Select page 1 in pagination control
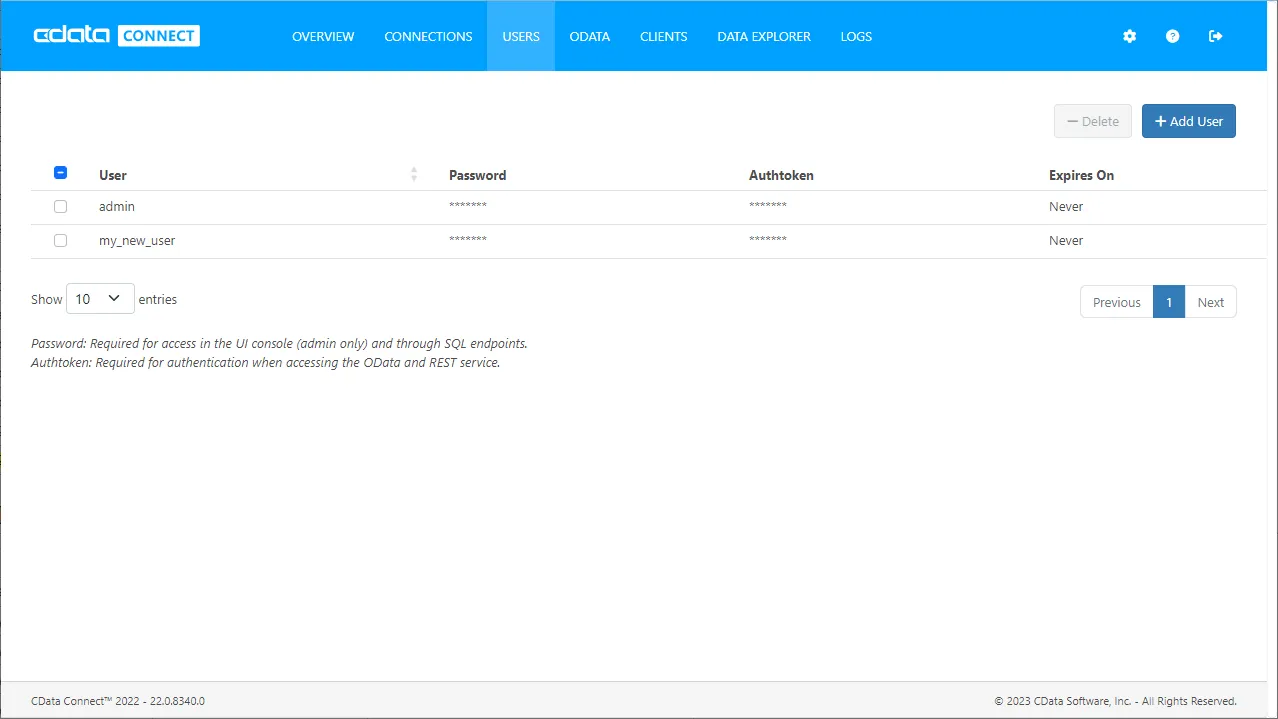The height and width of the screenshot is (719, 1278). [1168, 301]
